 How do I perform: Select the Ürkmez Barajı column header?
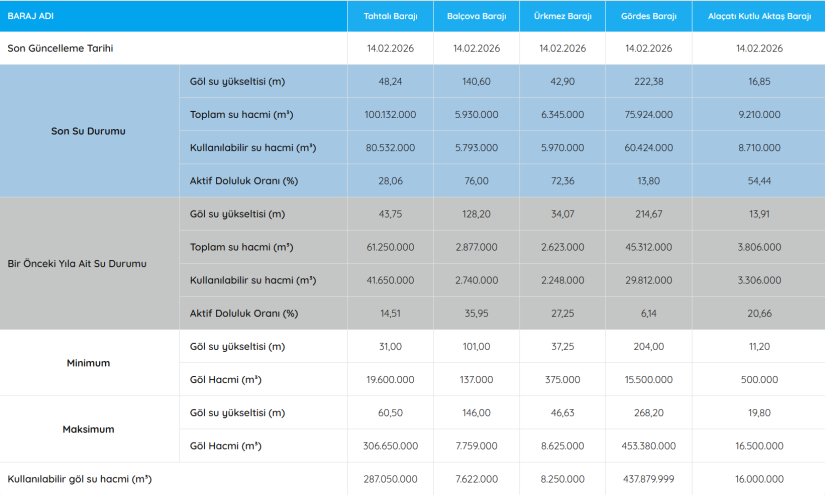562,17
